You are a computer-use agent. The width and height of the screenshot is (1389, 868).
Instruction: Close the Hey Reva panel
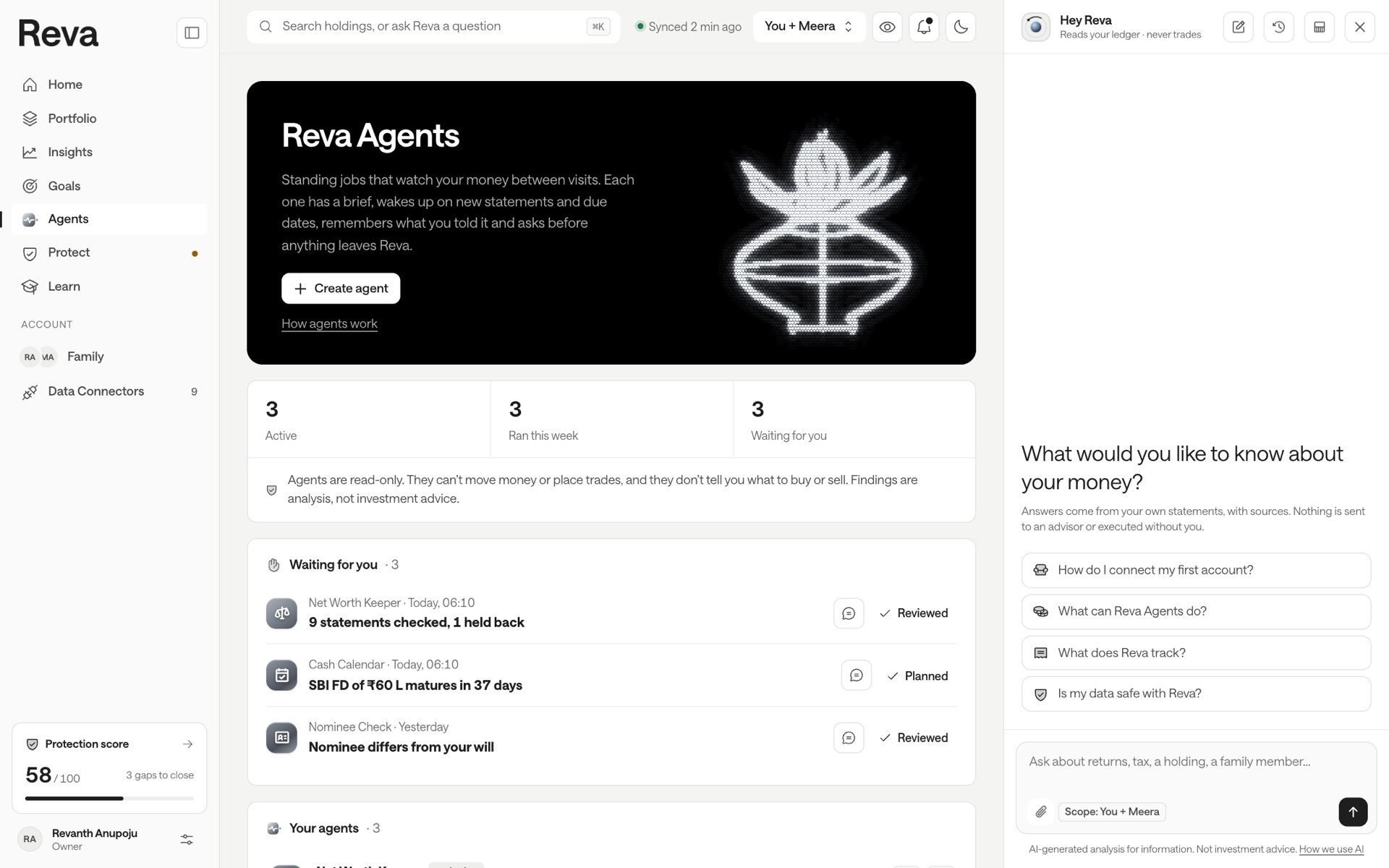pyautogui.click(x=1359, y=27)
